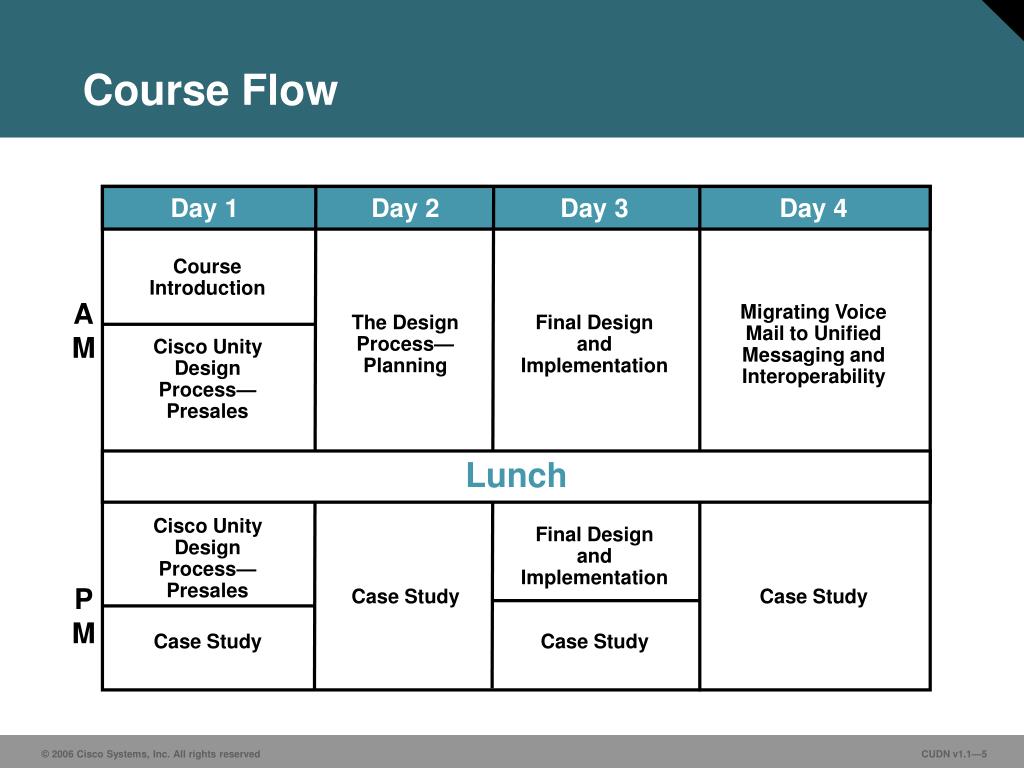Click the Course Introduction cell
Screen dimensions: 1024x768
tap(208, 276)
